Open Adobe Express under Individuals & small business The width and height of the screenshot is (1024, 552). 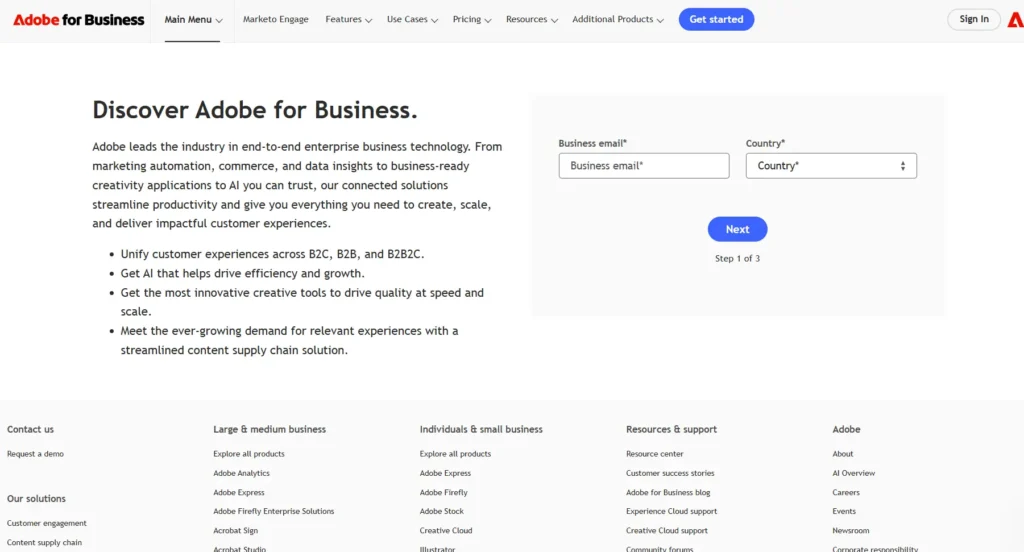click(x=445, y=473)
